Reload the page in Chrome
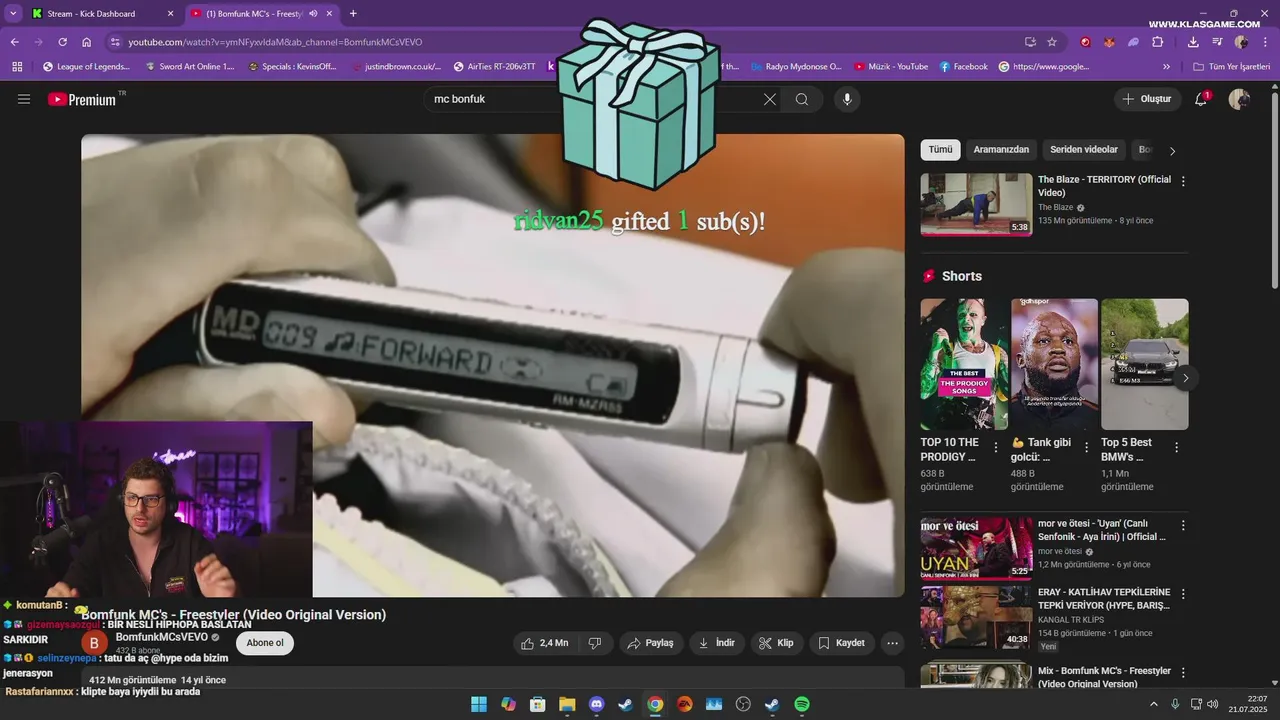Screen dimensions: 1280x720 pyautogui.click(x=62, y=42)
